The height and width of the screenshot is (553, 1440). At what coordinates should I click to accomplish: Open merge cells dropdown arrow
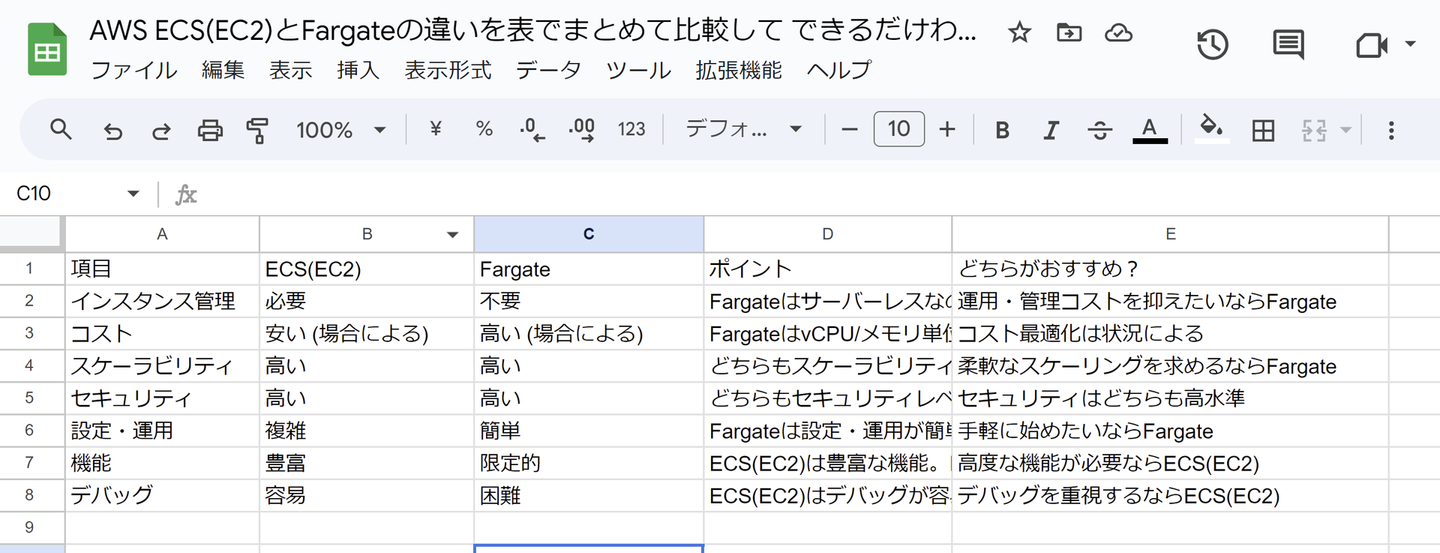click(x=1346, y=130)
